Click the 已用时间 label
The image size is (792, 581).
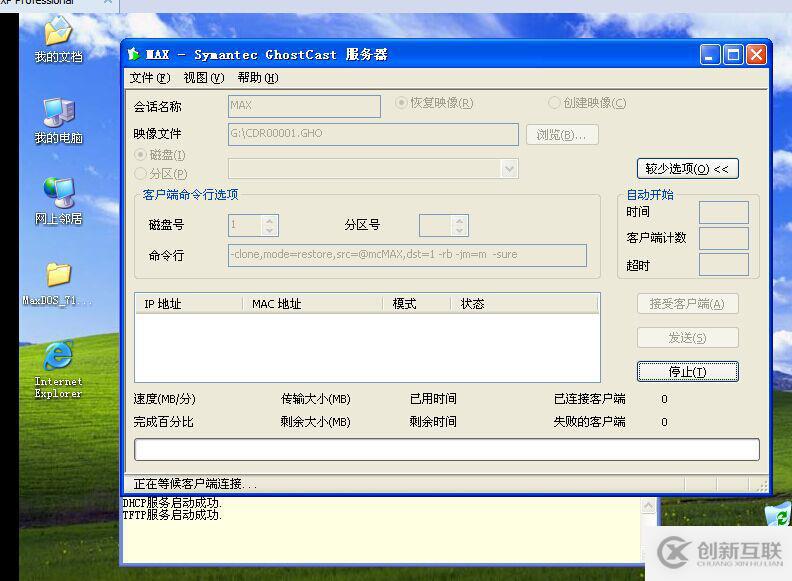point(433,399)
